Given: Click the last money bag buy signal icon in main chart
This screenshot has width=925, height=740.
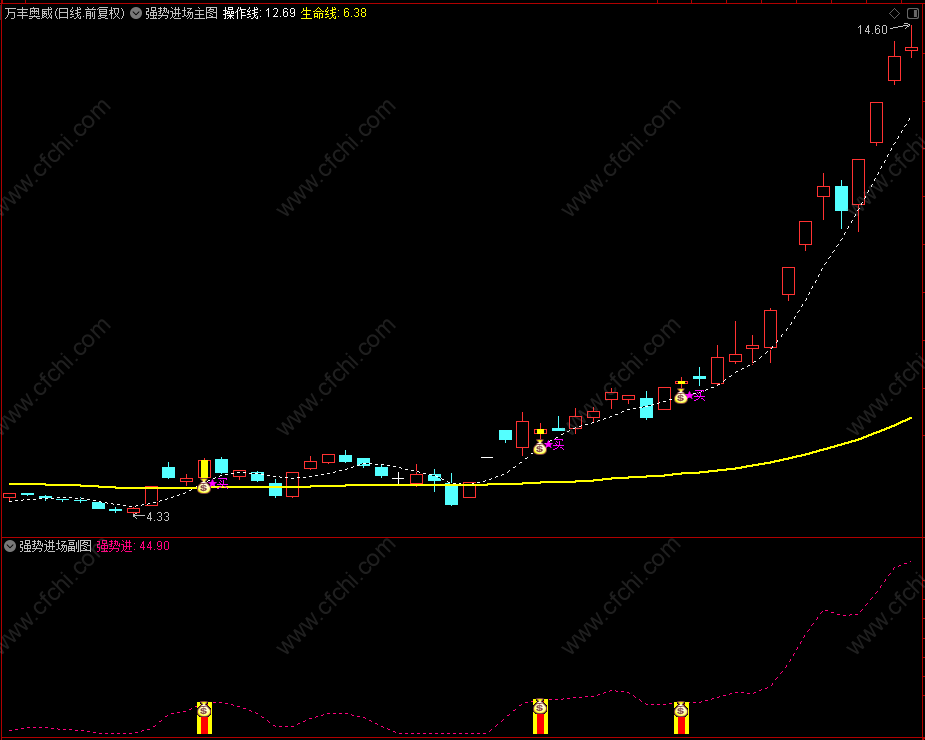Looking at the screenshot, I should [681, 397].
